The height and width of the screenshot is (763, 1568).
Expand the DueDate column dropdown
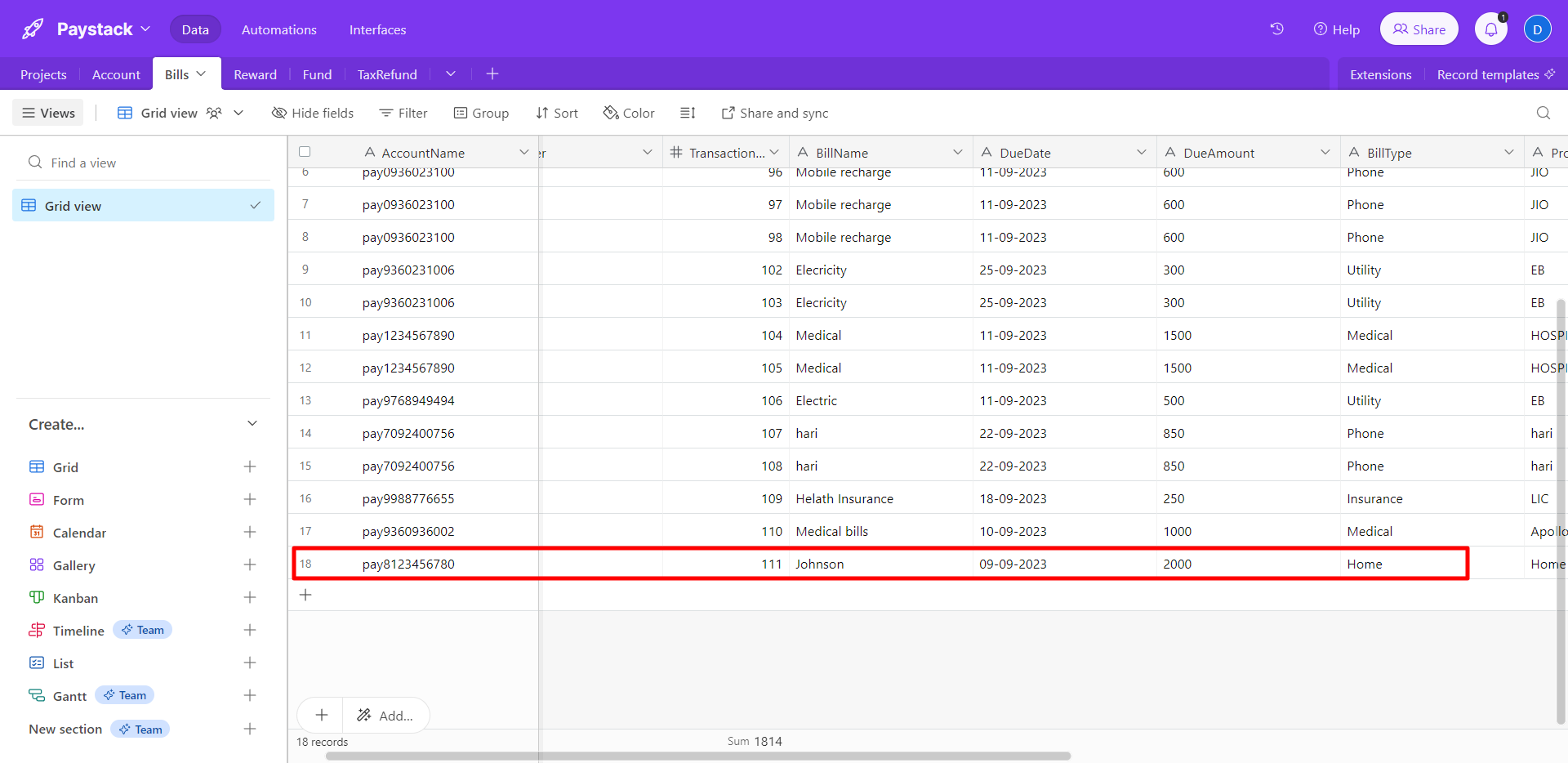(1141, 153)
